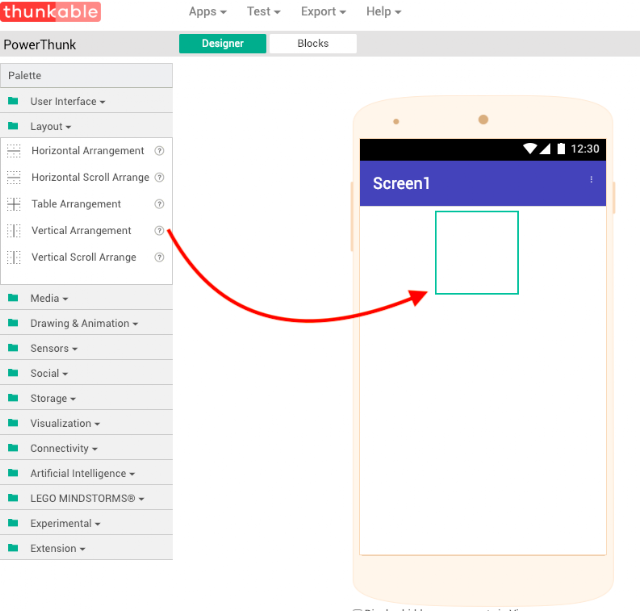
Task: Switch to the Blocks tab
Action: 313,43
